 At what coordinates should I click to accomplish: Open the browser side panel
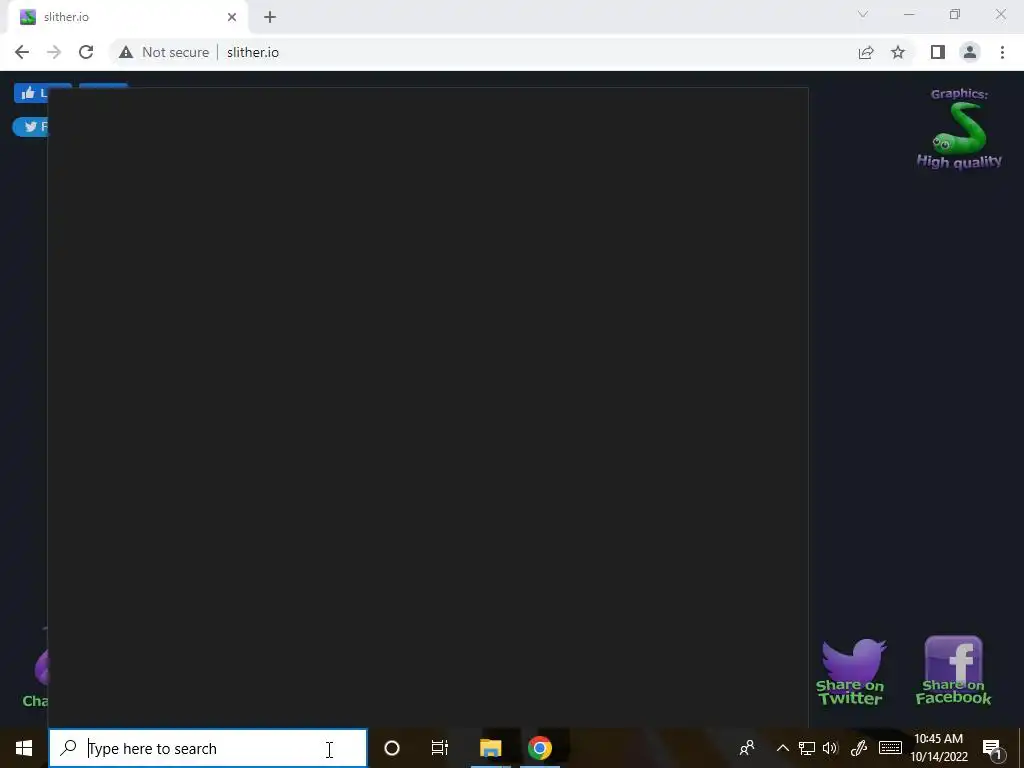(938, 52)
